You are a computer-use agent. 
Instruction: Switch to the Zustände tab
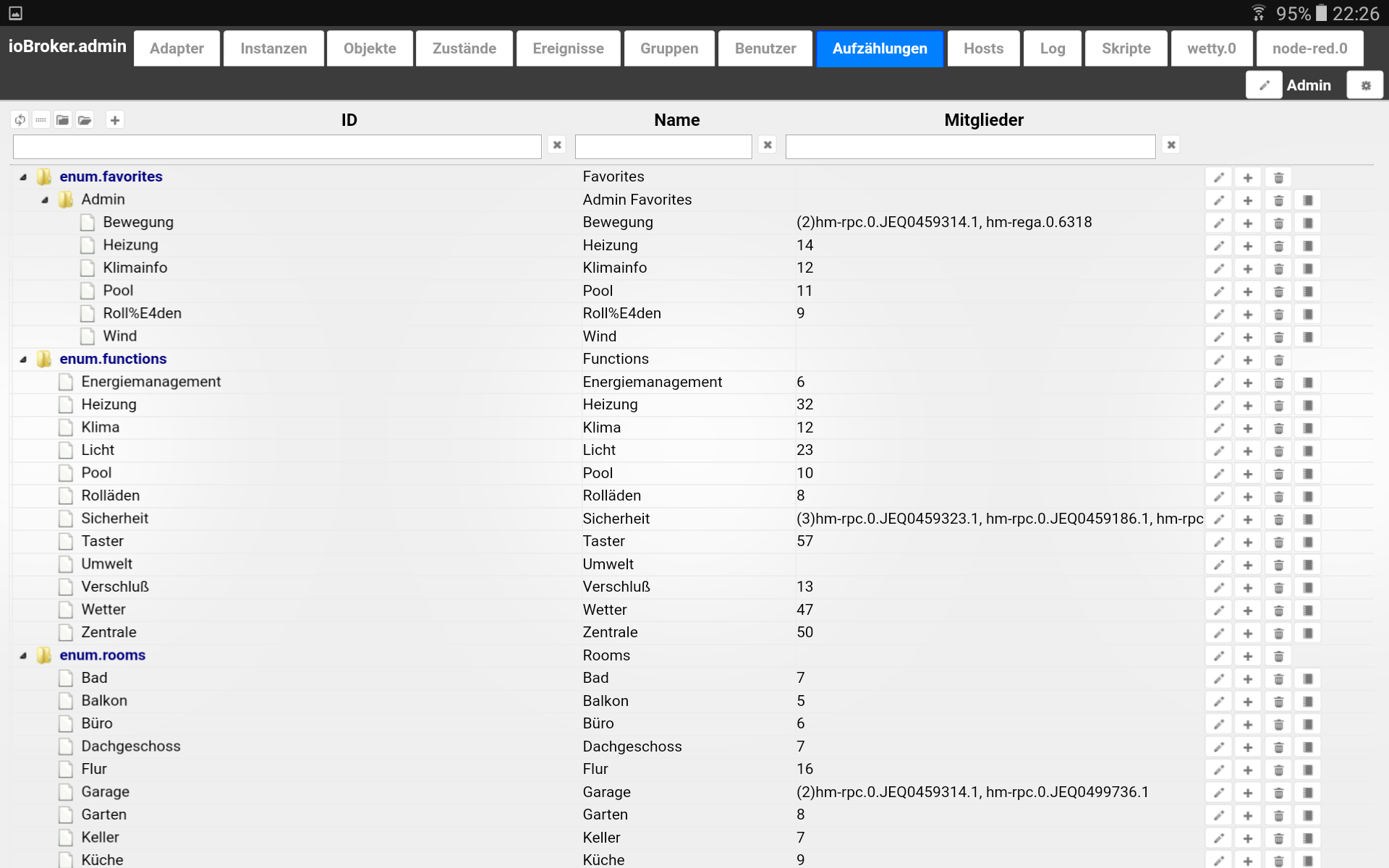464,48
